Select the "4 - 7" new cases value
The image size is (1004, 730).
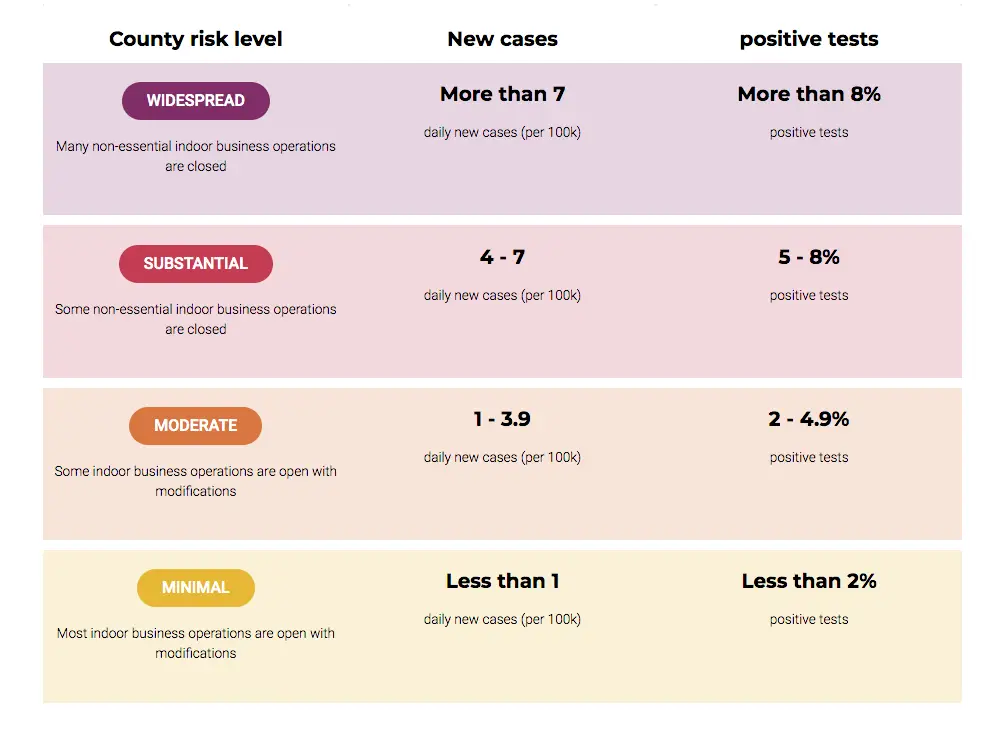click(x=502, y=257)
